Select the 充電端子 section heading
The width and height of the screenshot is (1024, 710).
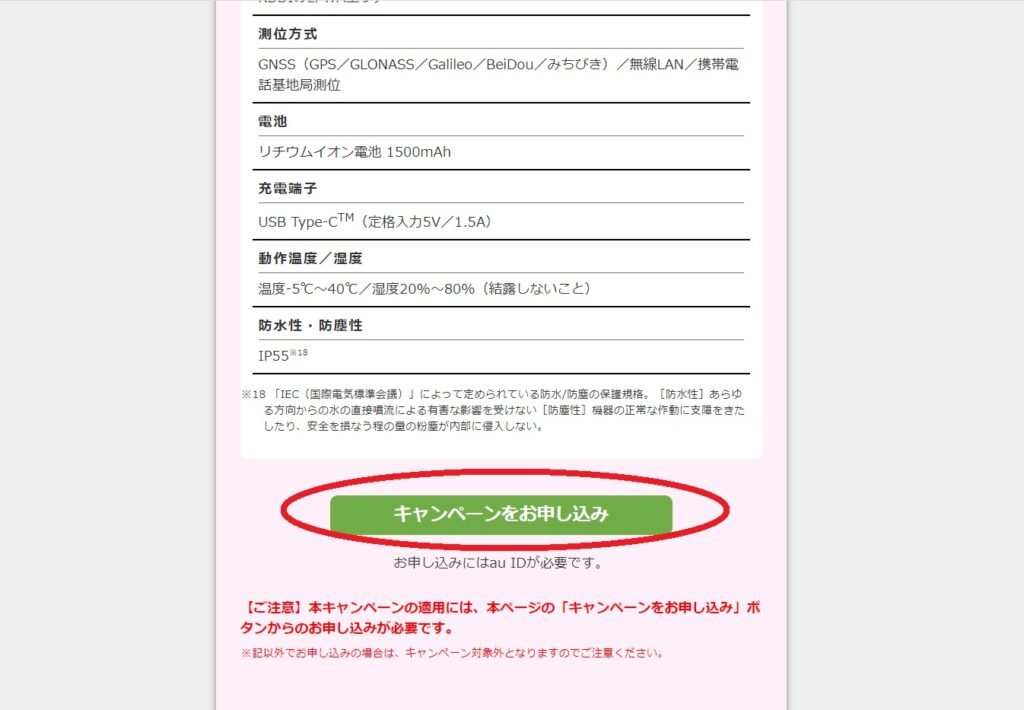tap(287, 188)
